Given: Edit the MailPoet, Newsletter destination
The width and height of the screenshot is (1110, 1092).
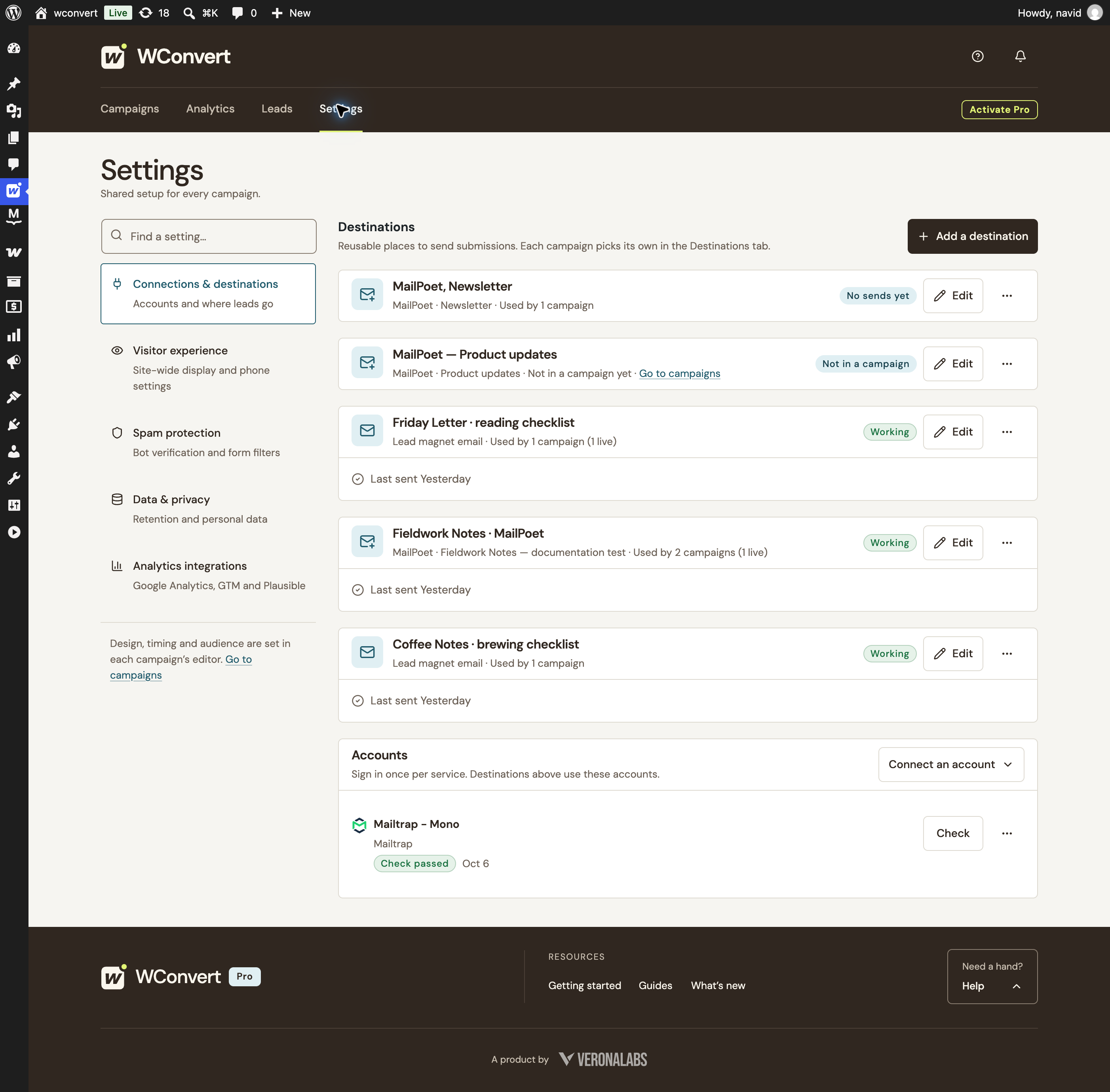Looking at the screenshot, I should click(953, 296).
